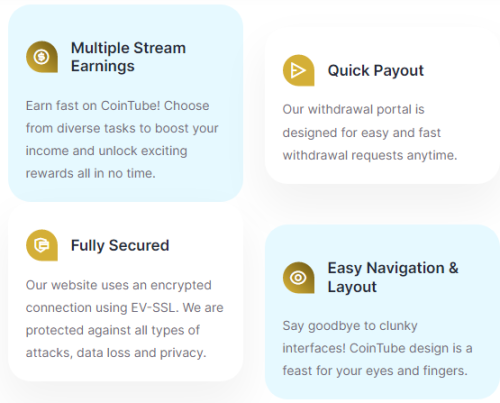Click the shield Fully Secured icon

click(x=42, y=245)
